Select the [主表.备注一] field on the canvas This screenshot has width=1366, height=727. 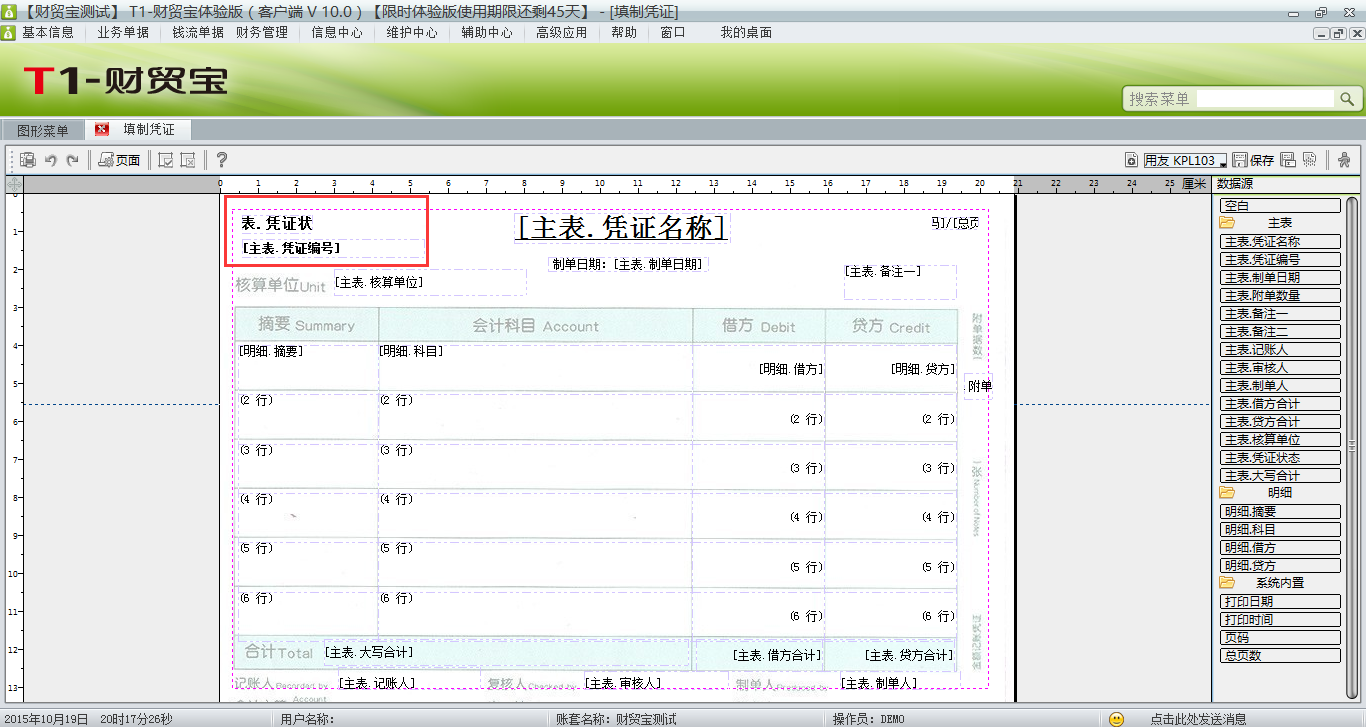pos(900,282)
